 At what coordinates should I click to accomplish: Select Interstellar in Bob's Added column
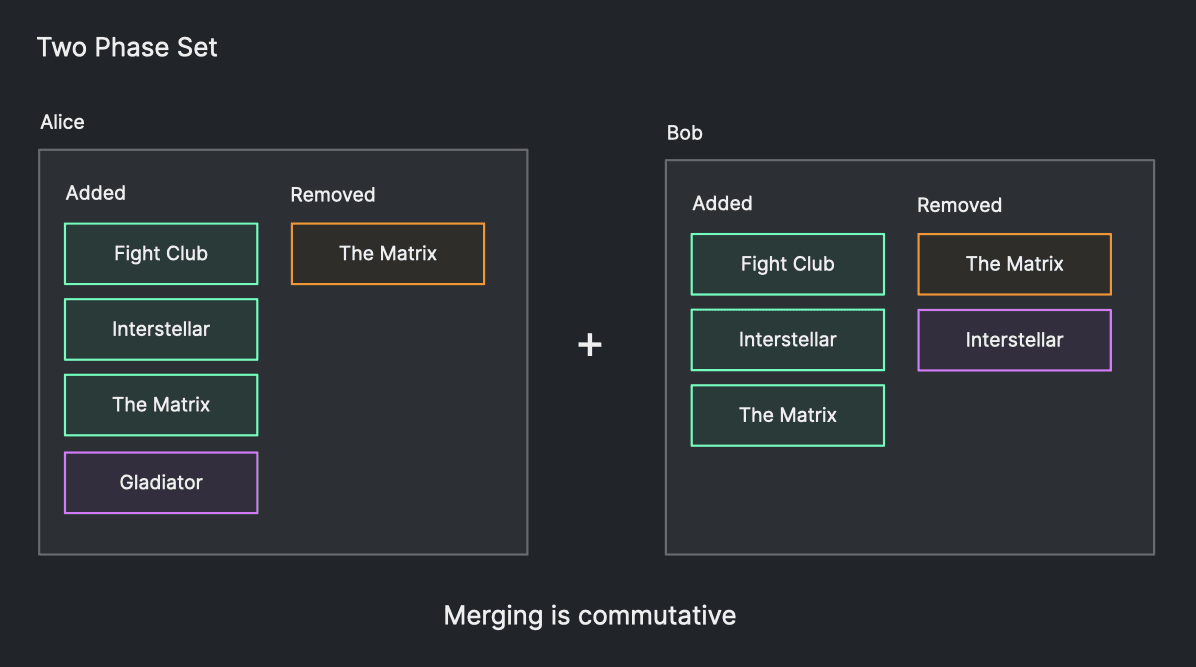(x=787, y=340)
